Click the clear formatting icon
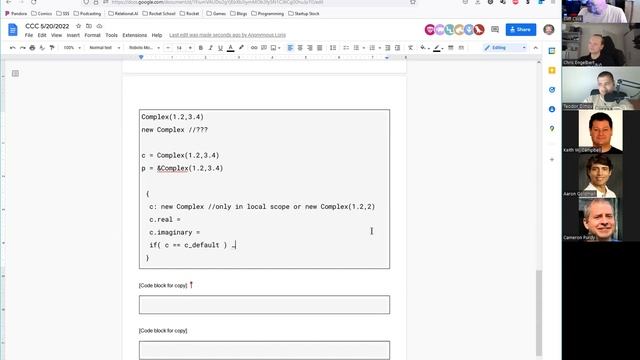 pyautogui.click(x=411, y=48)
